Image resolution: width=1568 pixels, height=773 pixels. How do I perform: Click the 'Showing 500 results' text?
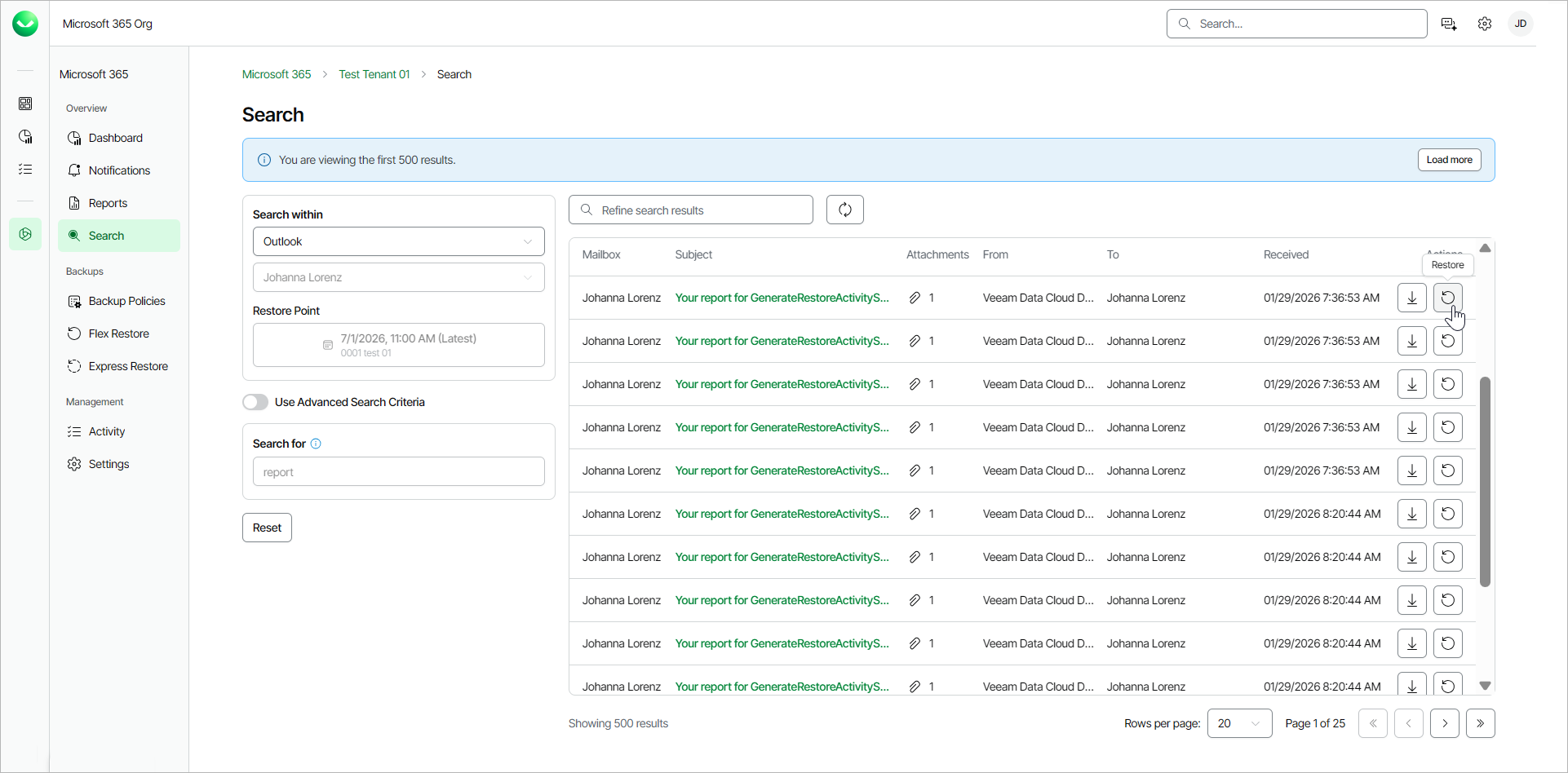pos(618,723)
